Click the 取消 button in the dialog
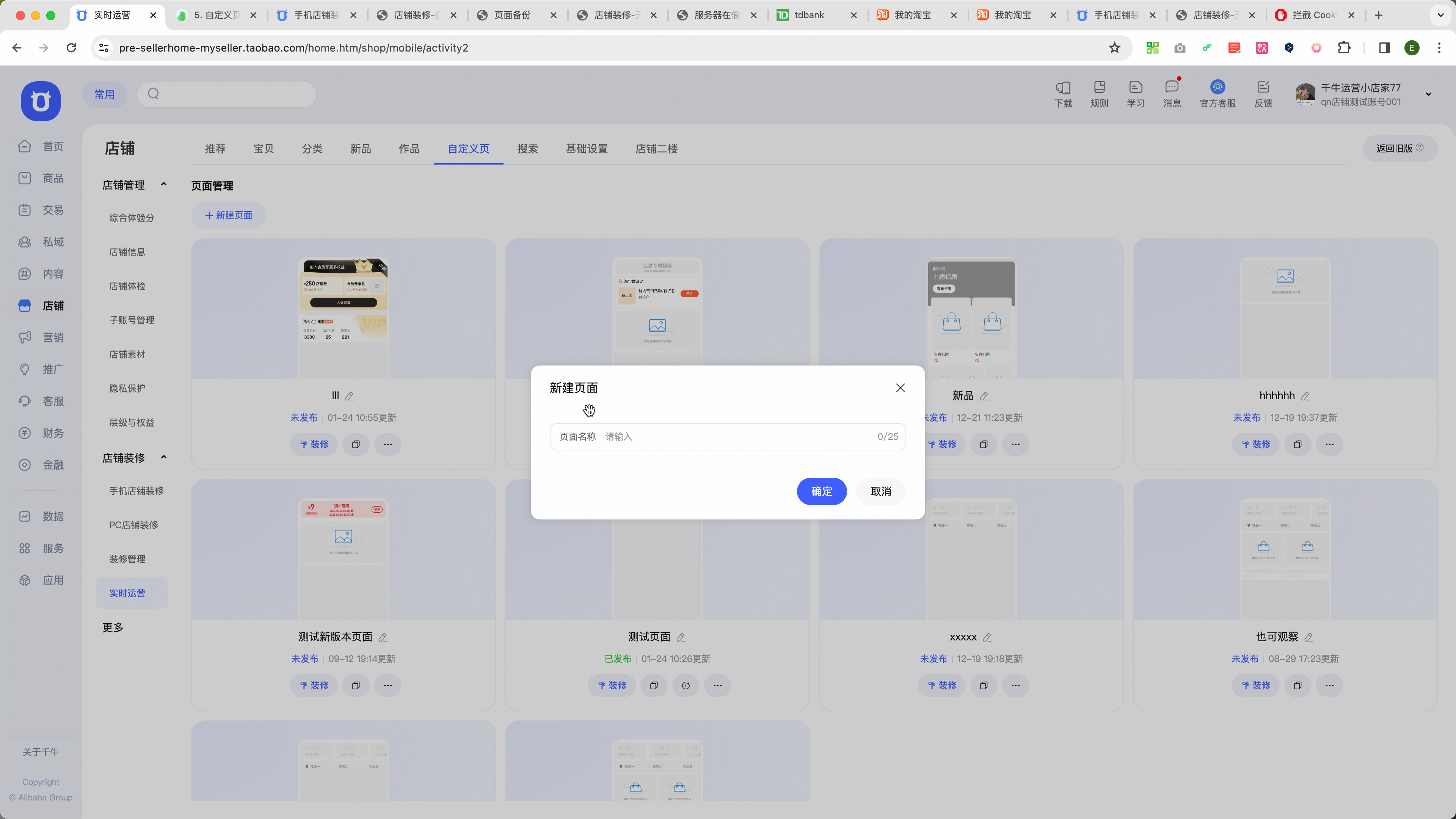This screenshot has width=1456, height=819. click(x=880, y=491)
